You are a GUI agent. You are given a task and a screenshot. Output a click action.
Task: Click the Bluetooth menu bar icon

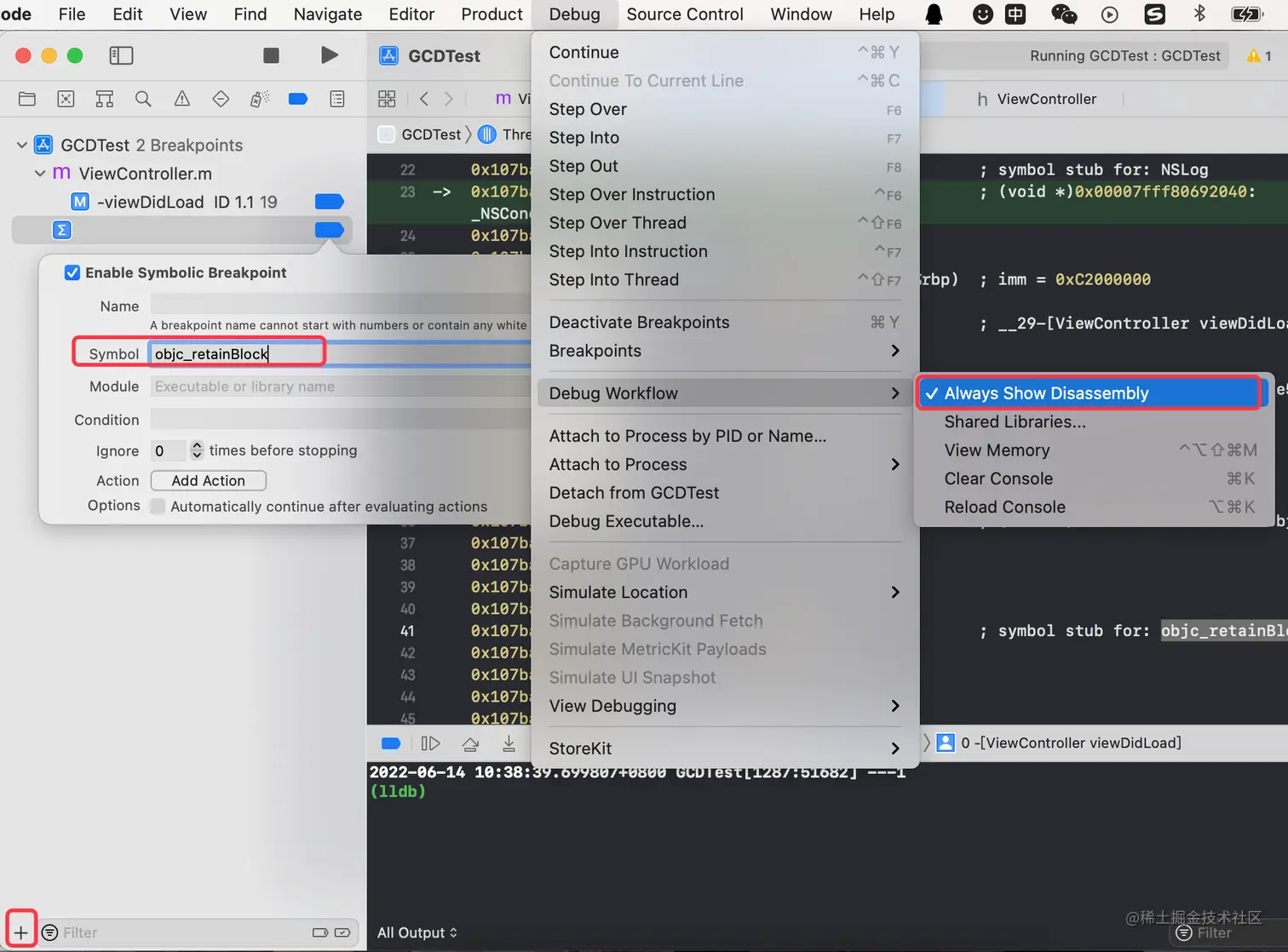1199,14
